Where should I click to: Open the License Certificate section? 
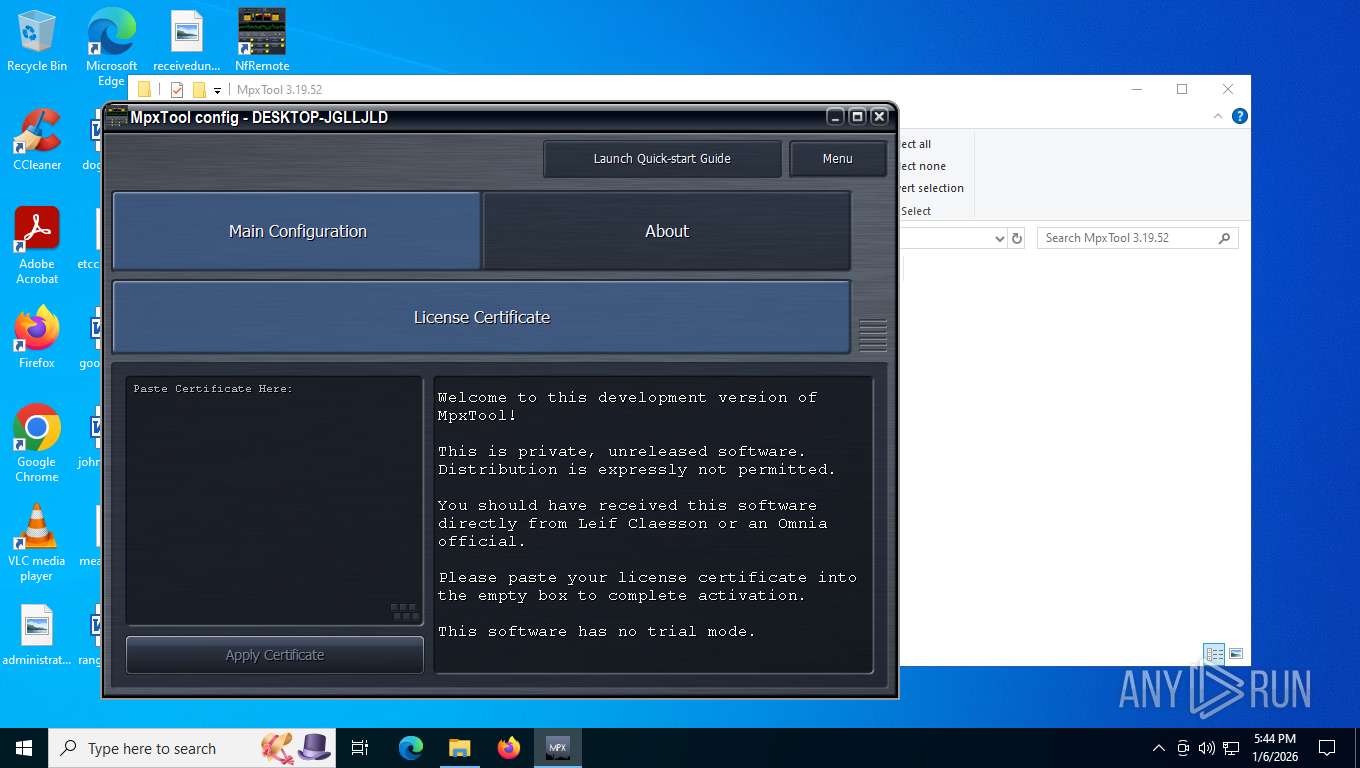(x=482, y=317)
